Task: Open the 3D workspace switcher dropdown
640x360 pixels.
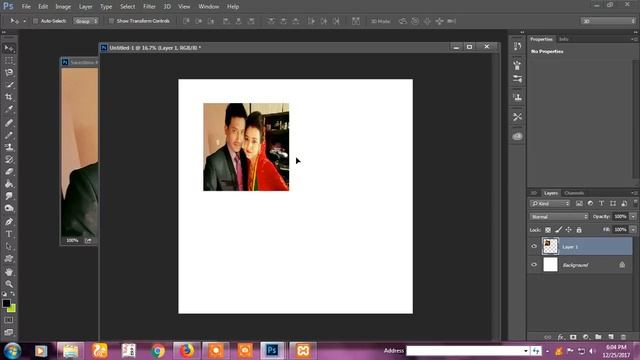Action: coord(608,21)
